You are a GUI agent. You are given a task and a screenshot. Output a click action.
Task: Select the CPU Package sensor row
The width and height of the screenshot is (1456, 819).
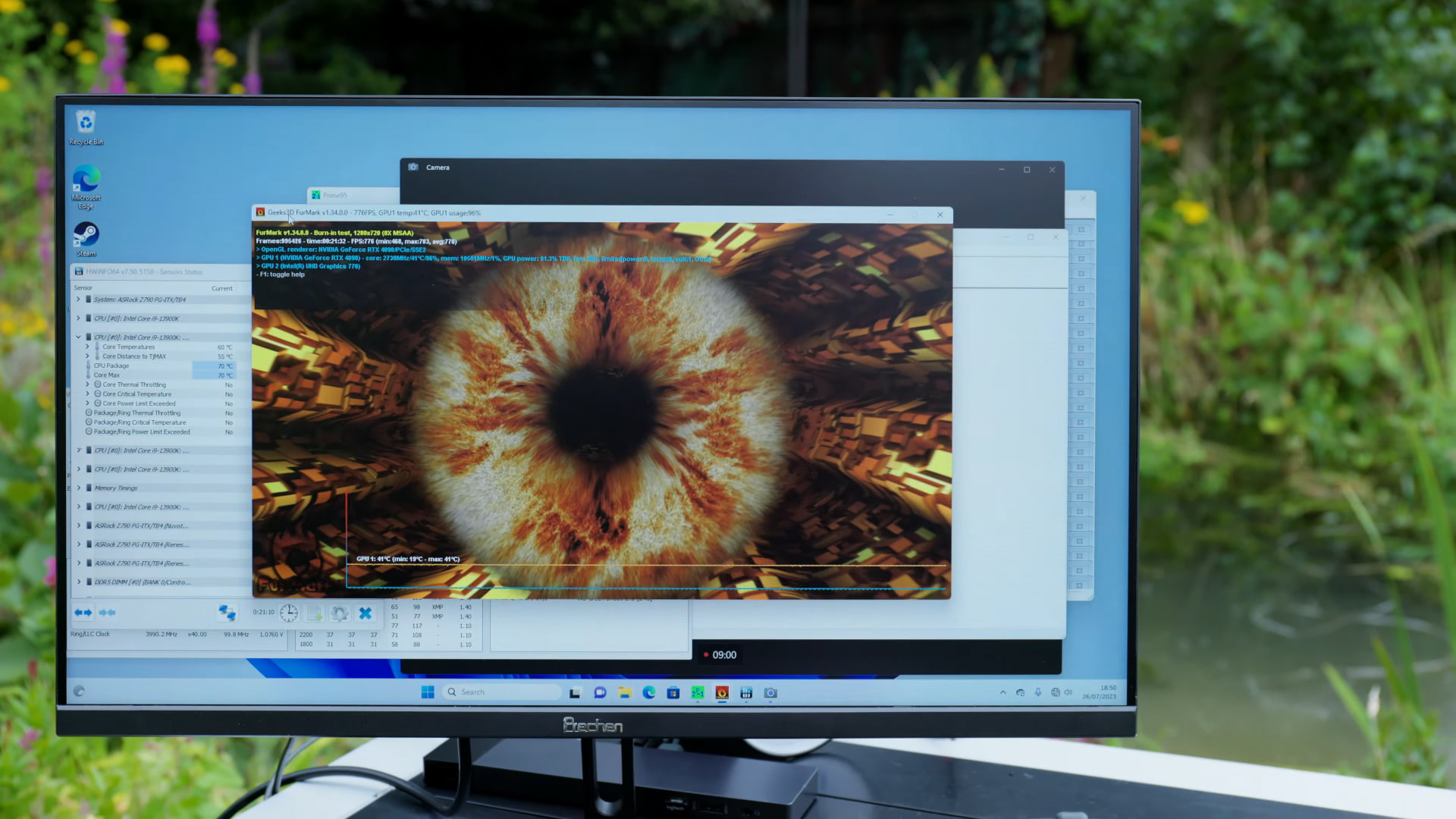click(160, 366)
